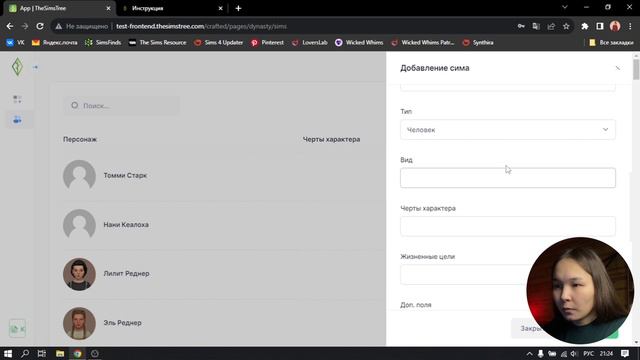Open VK bookmark

[15, 42]
